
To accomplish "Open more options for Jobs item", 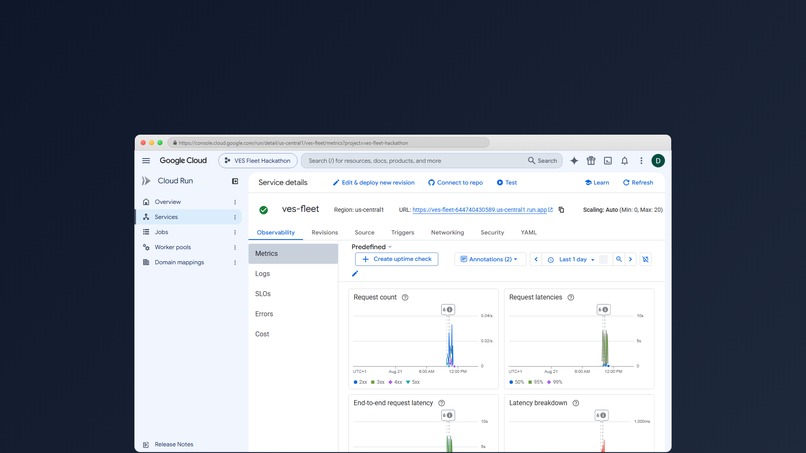I will (235, 232).
